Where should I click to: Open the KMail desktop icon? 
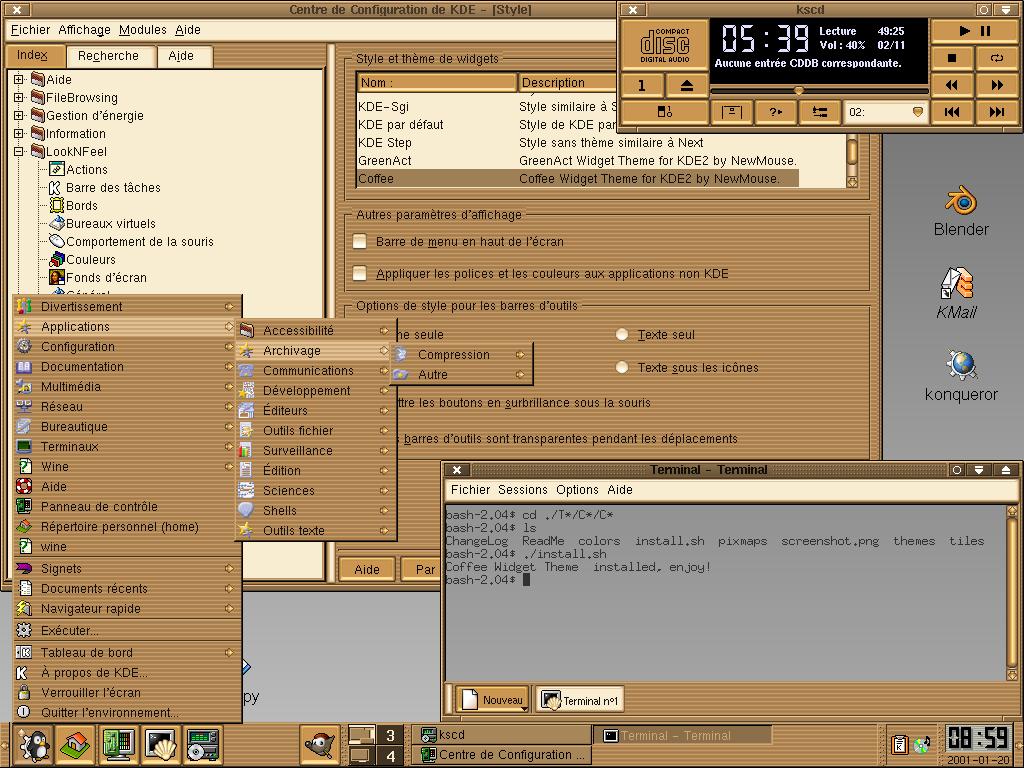(x=957, y=293)
